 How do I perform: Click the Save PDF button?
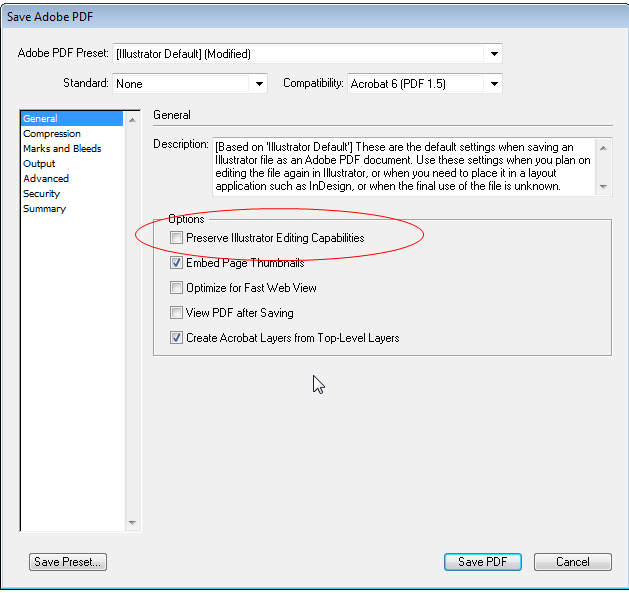point(483,562)
